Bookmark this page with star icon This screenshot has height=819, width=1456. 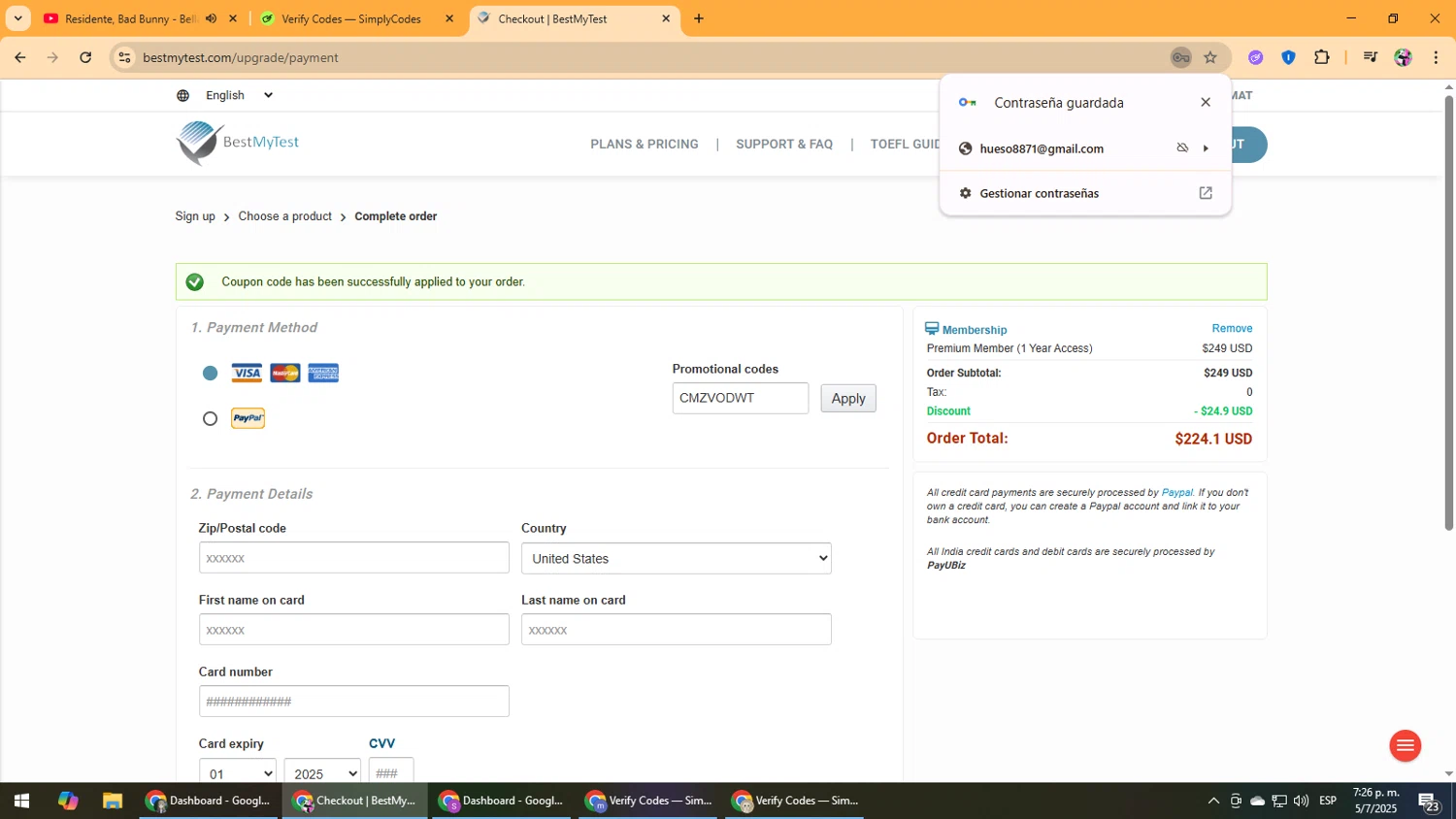click(x=1210, y=57)
